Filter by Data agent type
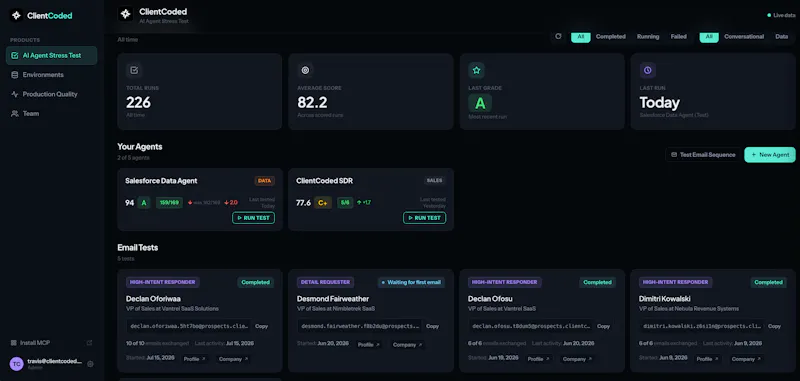This screenshot has width=800, height=381. coord(782,37)
